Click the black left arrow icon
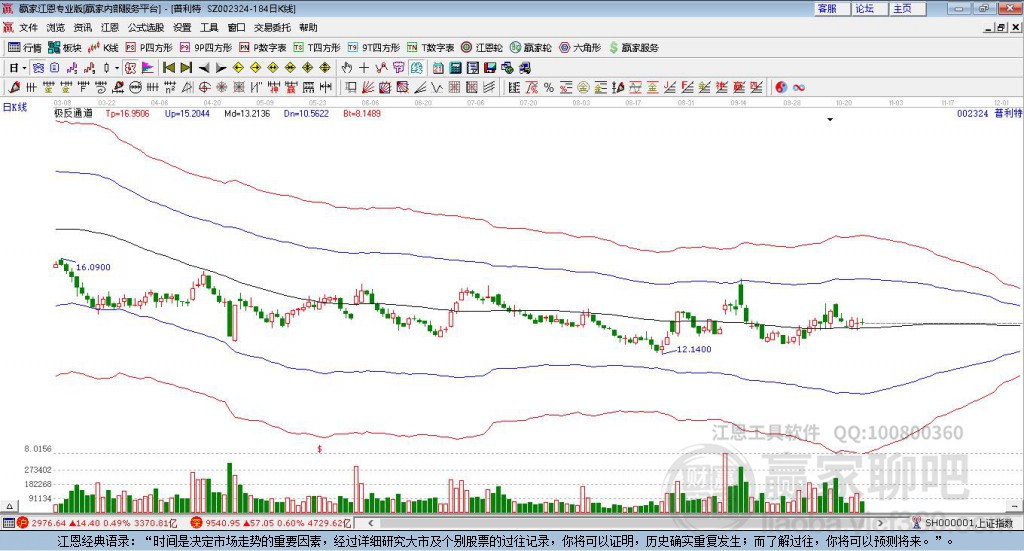Image resolution: width=1024 pixels, height=551 pixels. point(204,68)
